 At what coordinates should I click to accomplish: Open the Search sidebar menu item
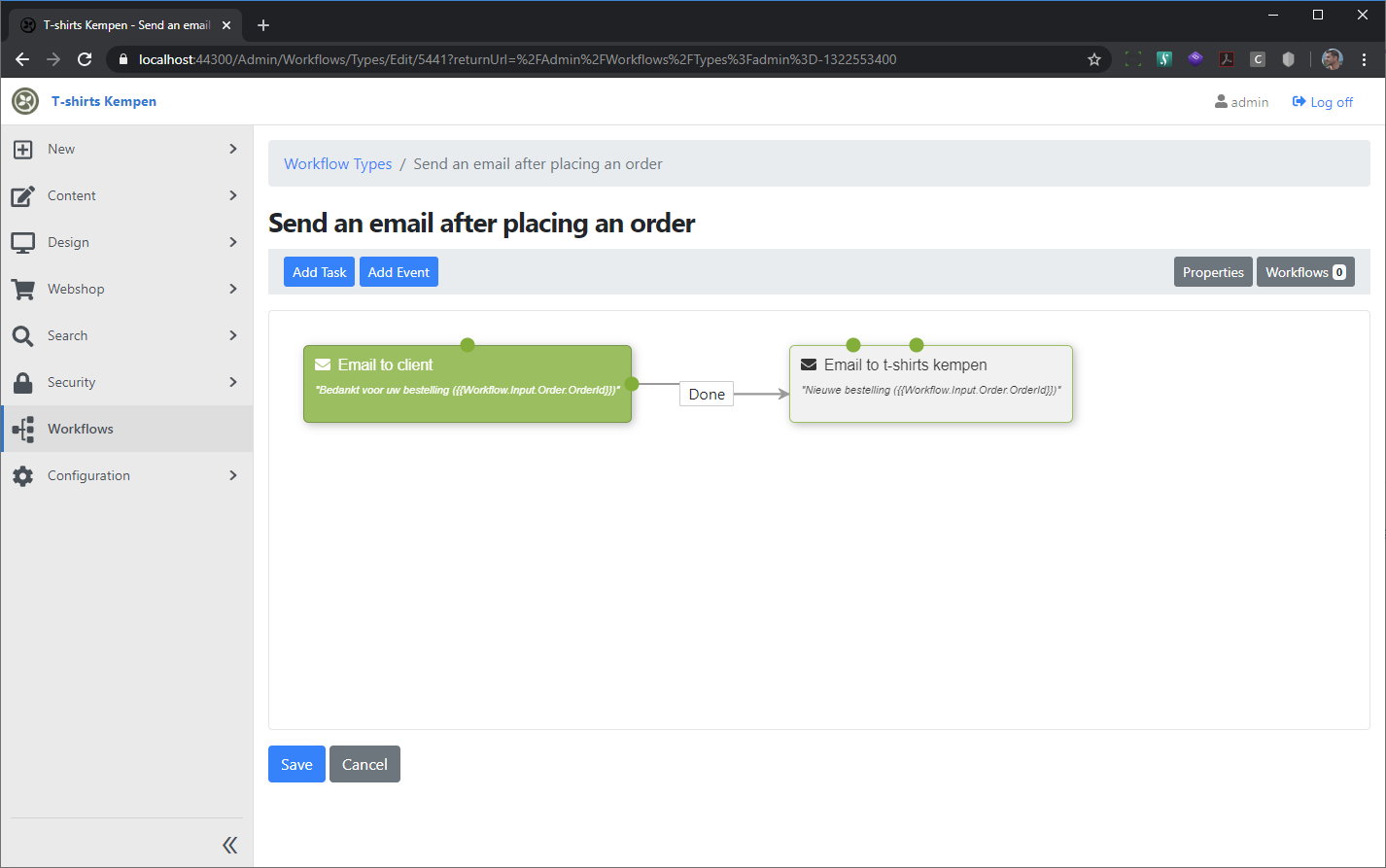coord(126,335)
